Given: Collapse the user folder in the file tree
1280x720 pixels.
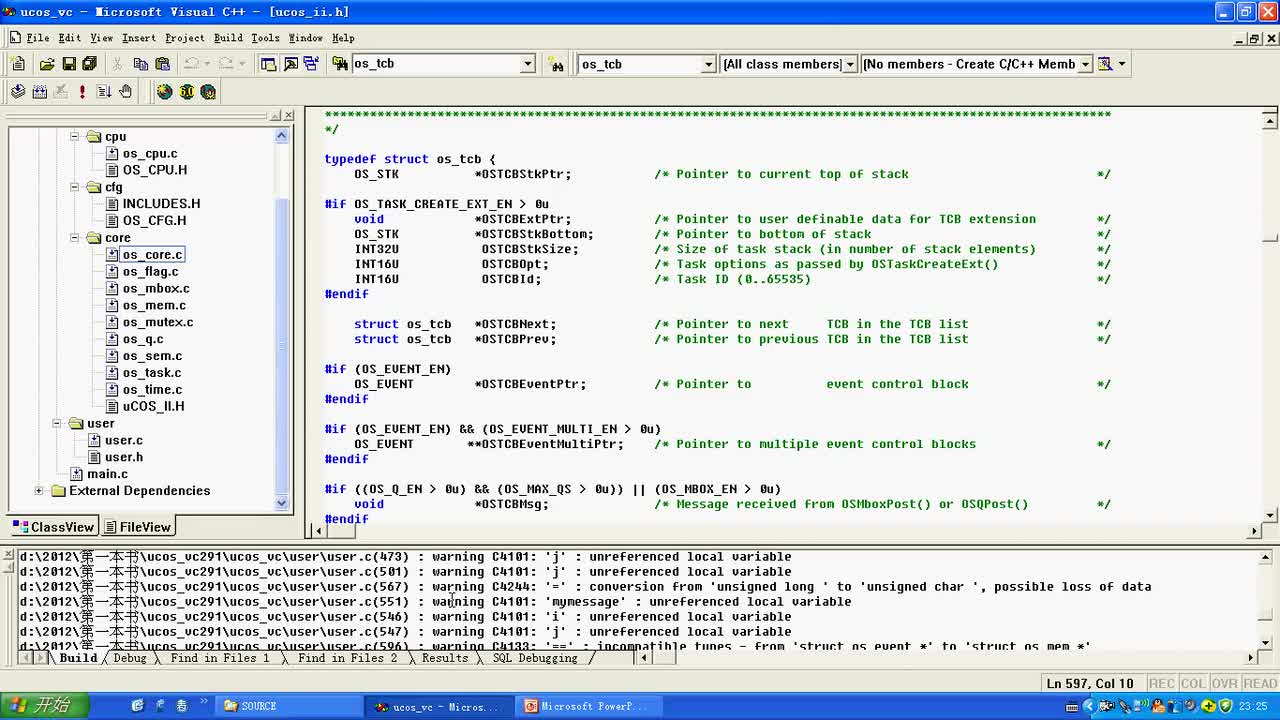Looking at the screenshot, I should point(57,423).
